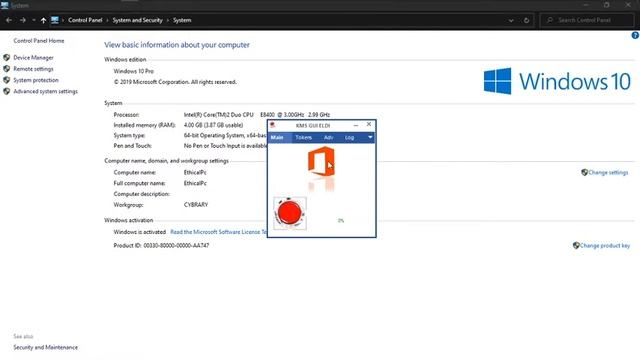This screenshot has width=640, height=360.
Task: Click Change settings link
Action: [608, 173]
